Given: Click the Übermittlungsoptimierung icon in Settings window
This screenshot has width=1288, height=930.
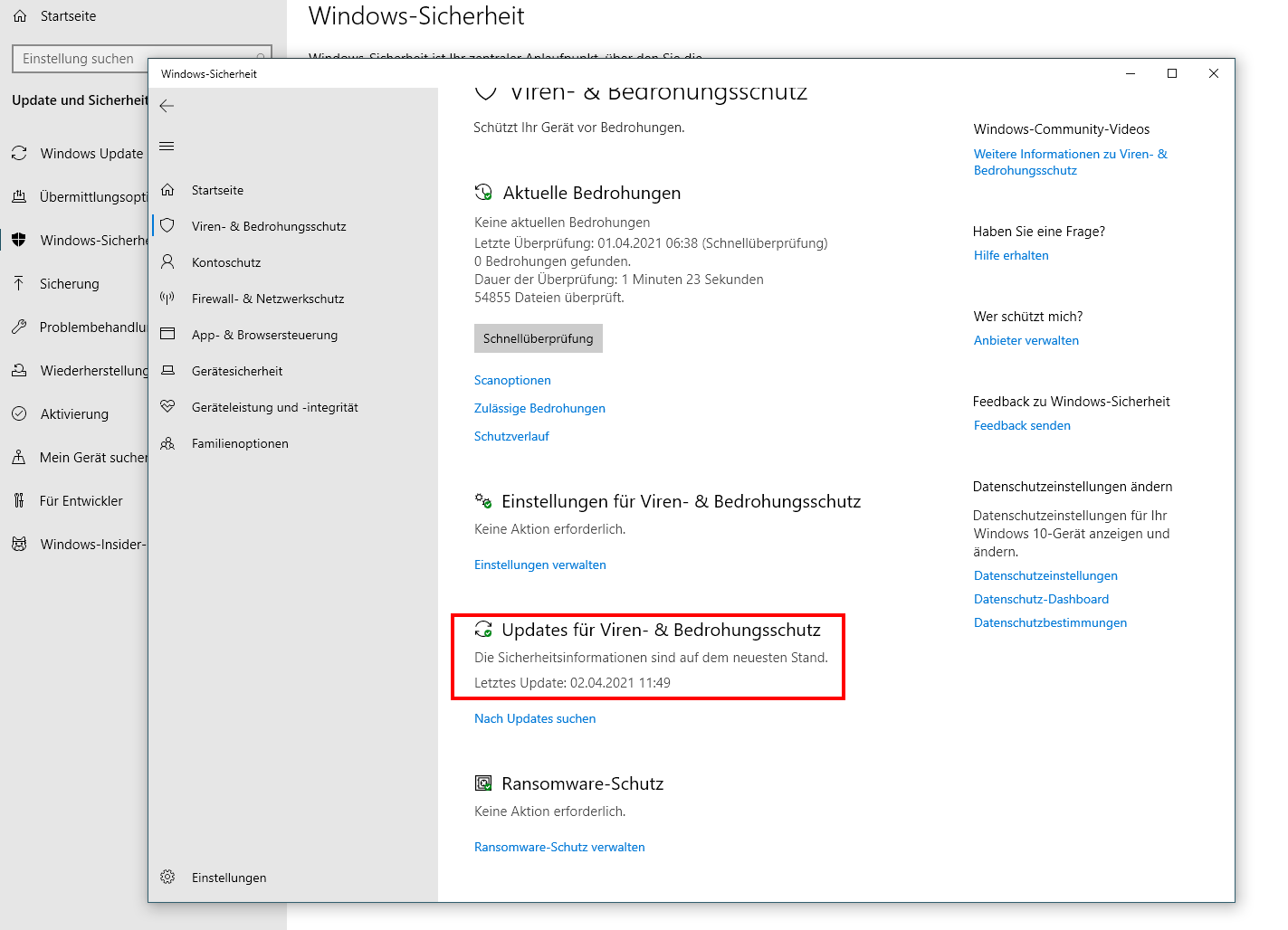Looking at the screenshot, I should (19, 196).
